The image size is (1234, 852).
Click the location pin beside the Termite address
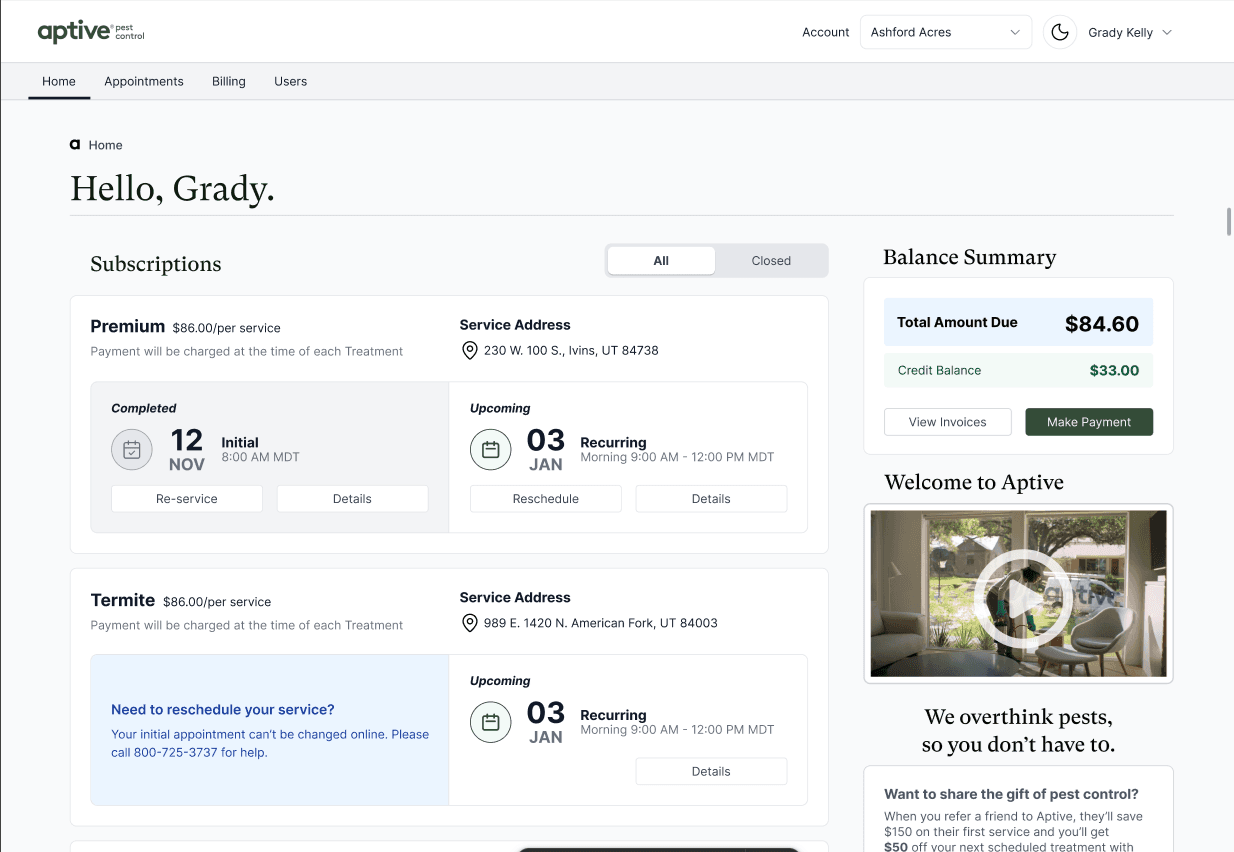pyautogui.click(x=469, y=623)
